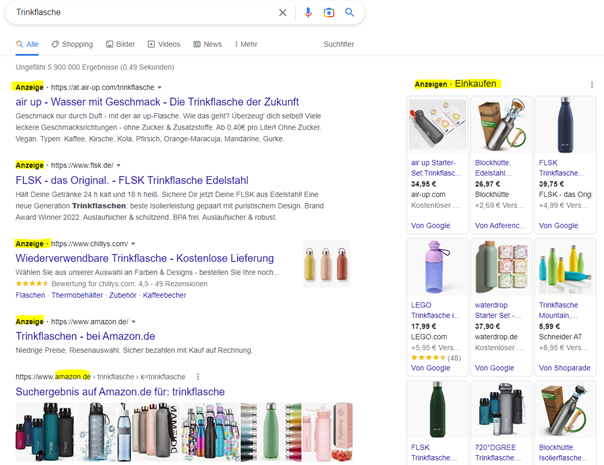This screenshot has height=465, width=604.
Task: Expand the dropdown arrow next to the Anzeige amazon.de URL
Action: point(133,322)
